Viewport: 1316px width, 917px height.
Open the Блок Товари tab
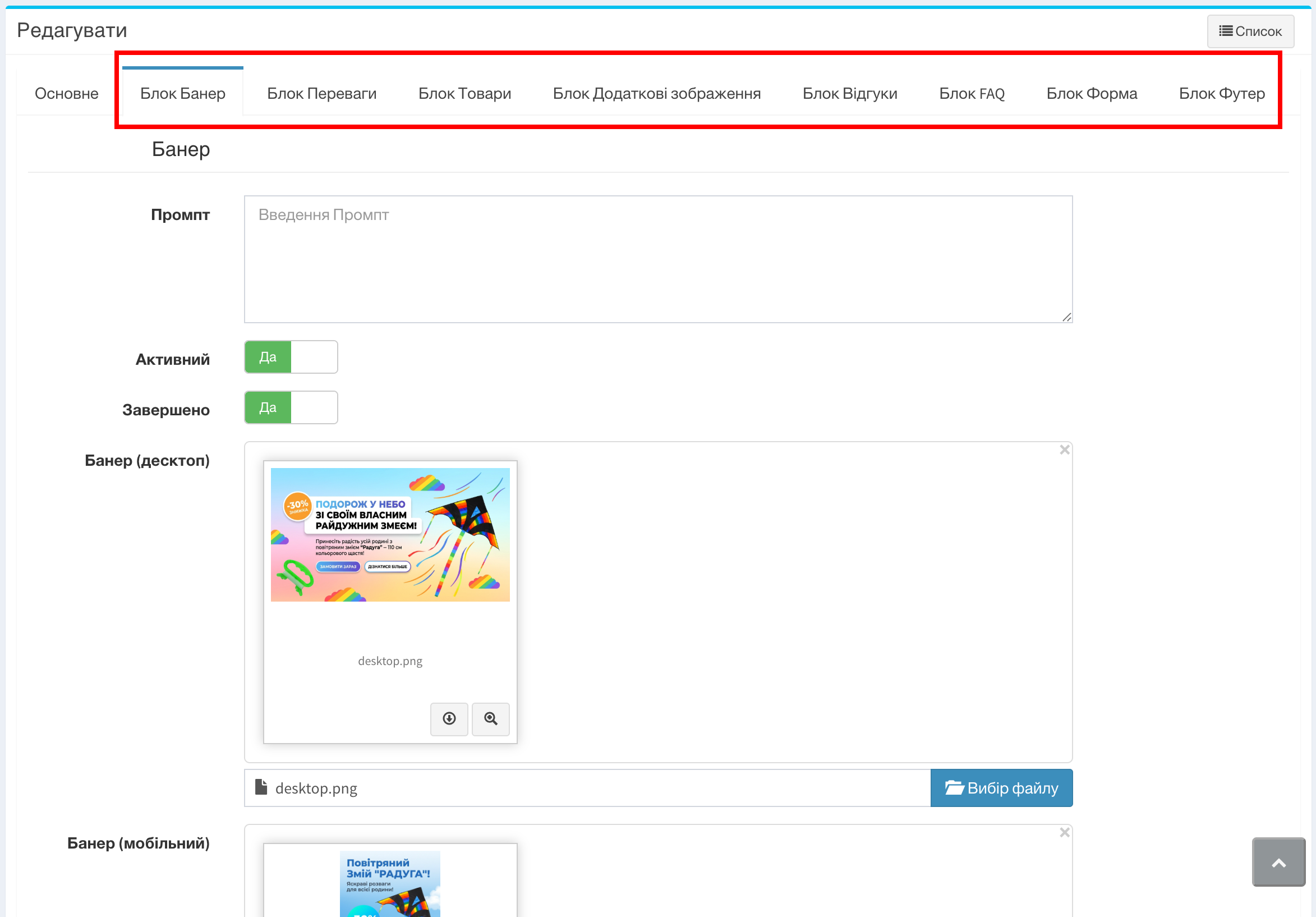click(x=464, y=93)
